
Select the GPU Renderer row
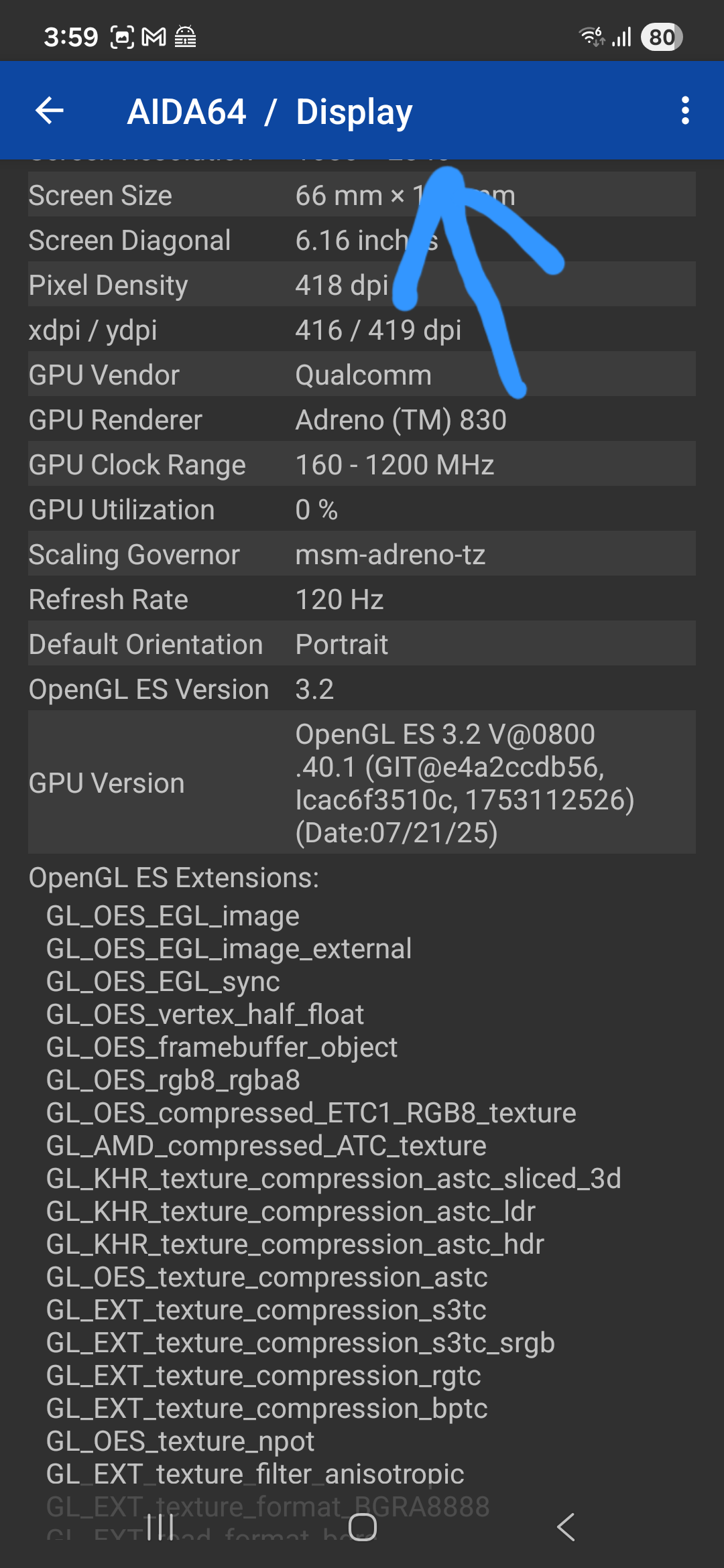coord(361,420)
